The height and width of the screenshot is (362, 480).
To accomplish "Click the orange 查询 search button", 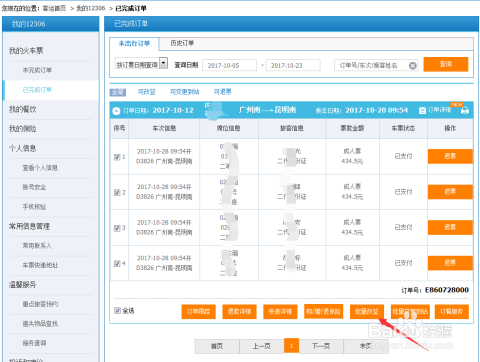I will pos(446,64).
